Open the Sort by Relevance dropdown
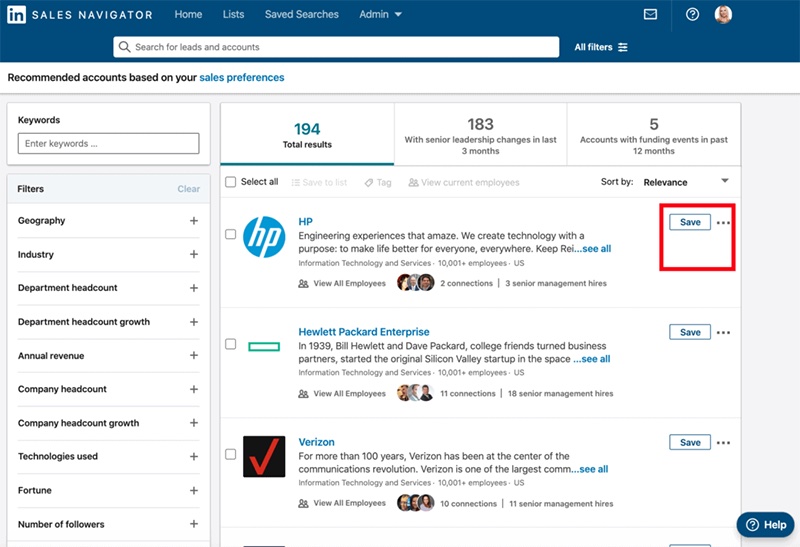The height and width of the screenshot is (547, 800). [686, 182]
